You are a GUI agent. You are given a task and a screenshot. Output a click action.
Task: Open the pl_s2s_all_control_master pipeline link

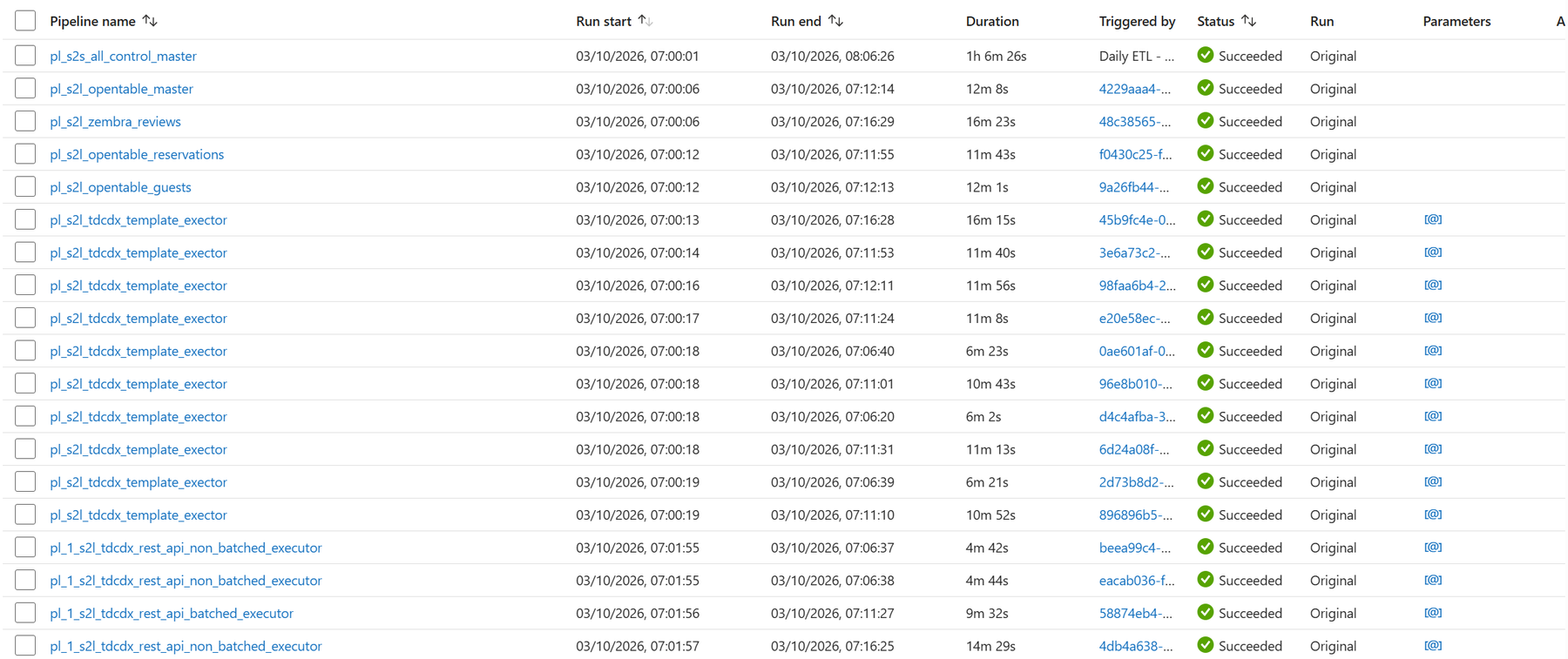123,56
